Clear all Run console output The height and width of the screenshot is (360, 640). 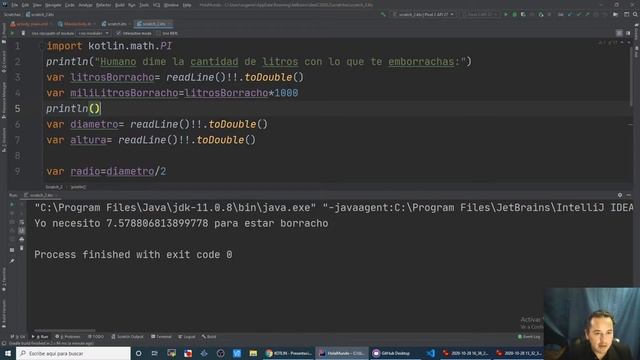[x=22, y=248]
